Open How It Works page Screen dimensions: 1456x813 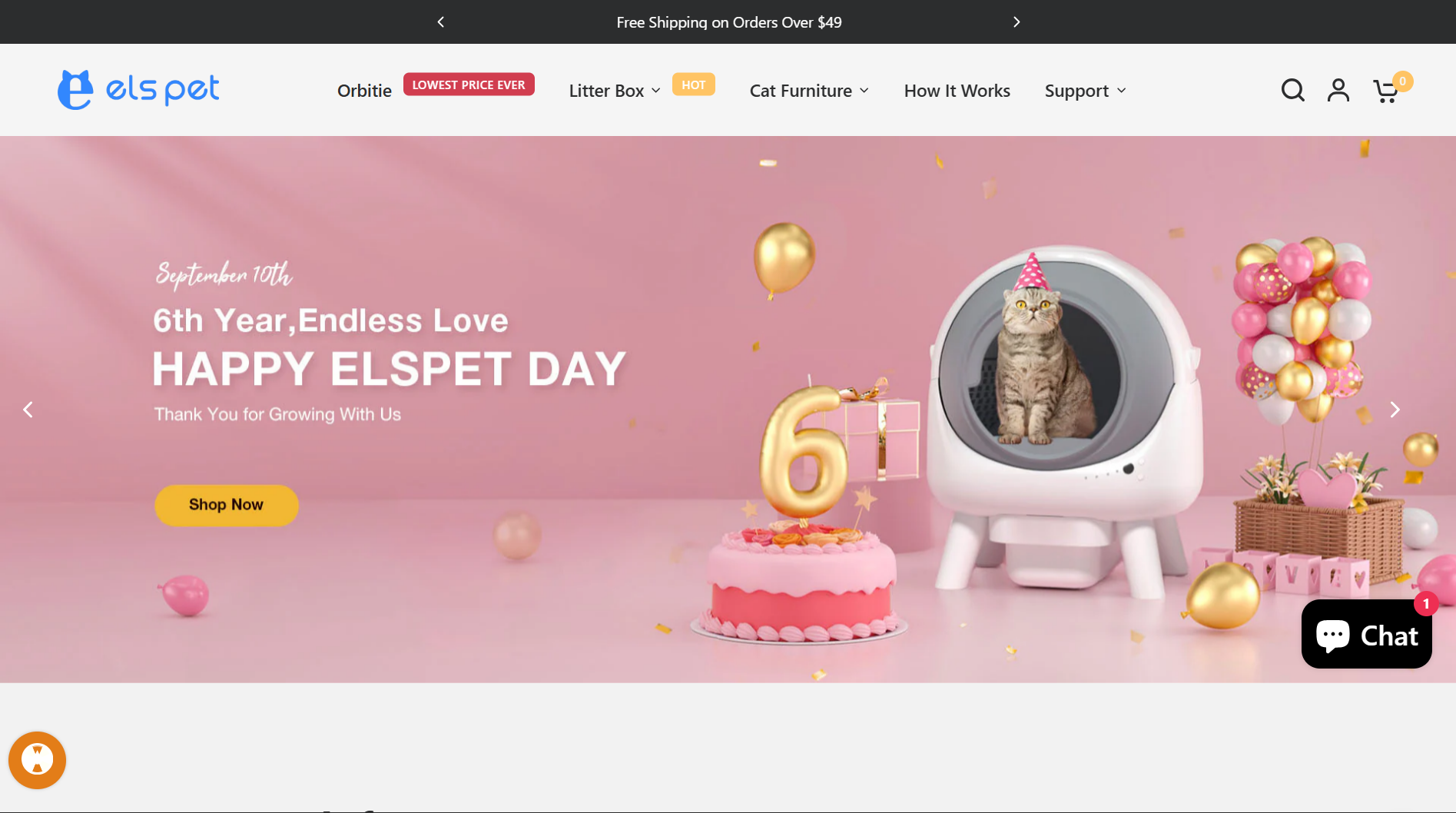click(957, 91)
